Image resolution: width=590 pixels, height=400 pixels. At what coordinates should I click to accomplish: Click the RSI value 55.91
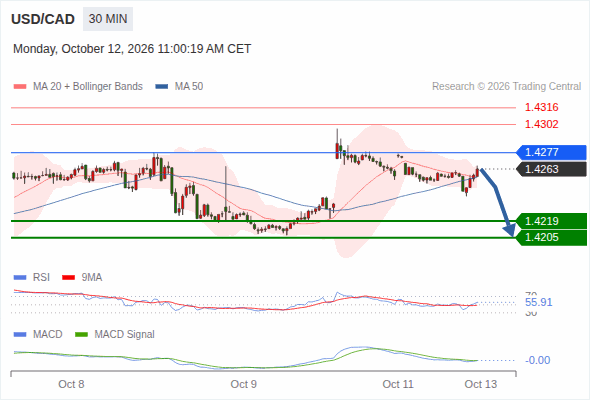click(x=538, y=302)
